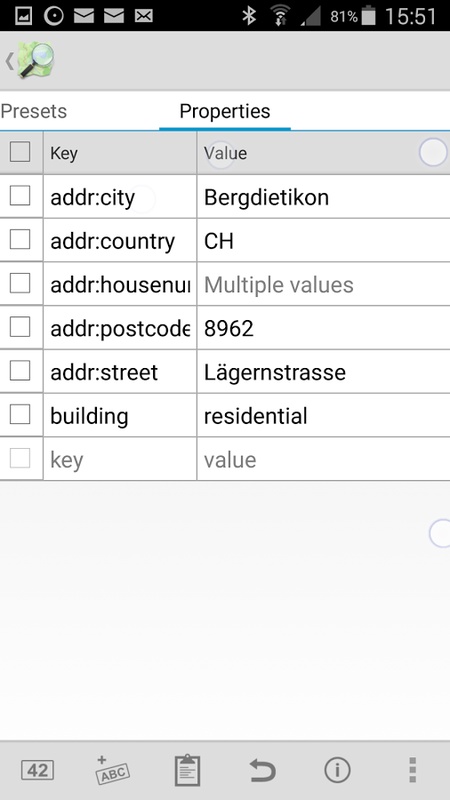The width and height of the screenshot is (450, 800).
Task: Tap the map magnifier back icon
Action: pos(31,61)
